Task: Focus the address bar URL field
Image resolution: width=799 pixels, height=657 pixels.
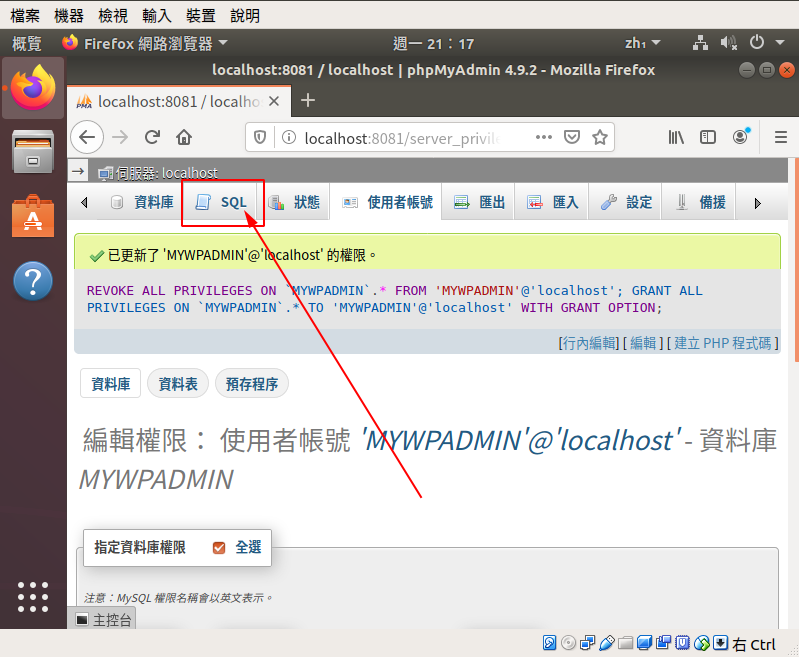Action: 403,138
